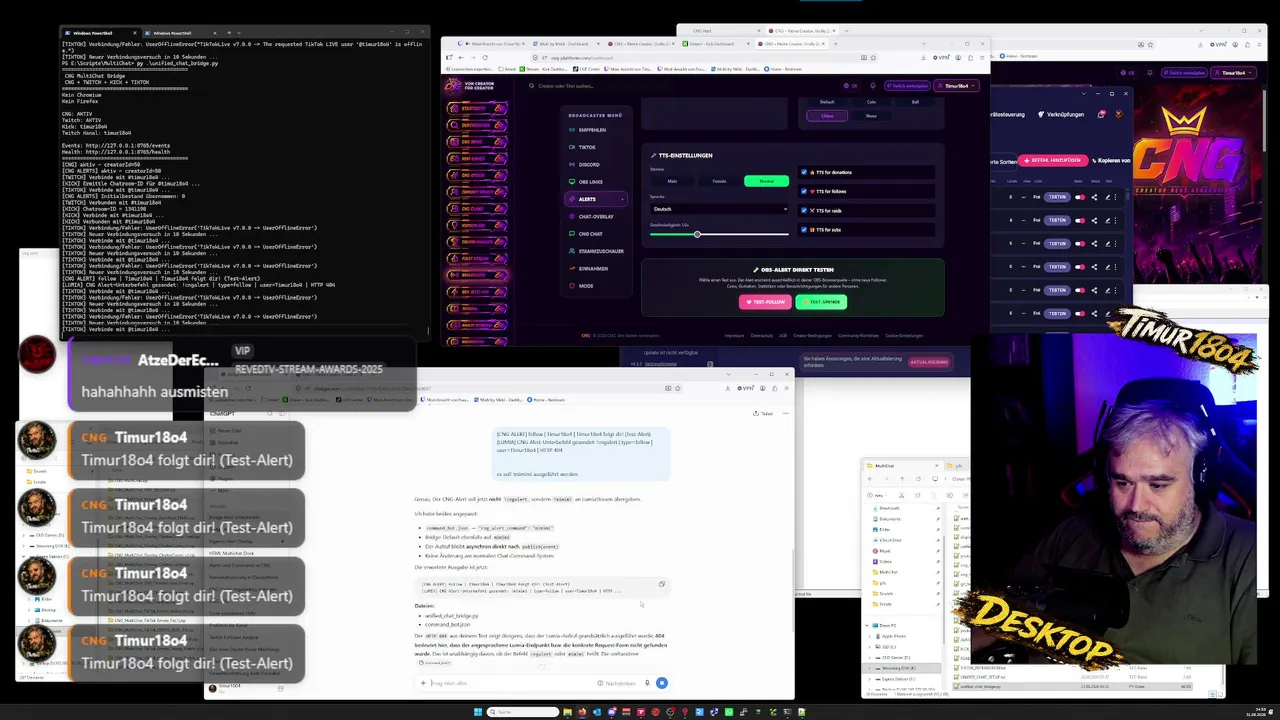Viewport: 1280px width, 720px height.
Task: Select the Female TTS voice option
Action: point(719,181)
